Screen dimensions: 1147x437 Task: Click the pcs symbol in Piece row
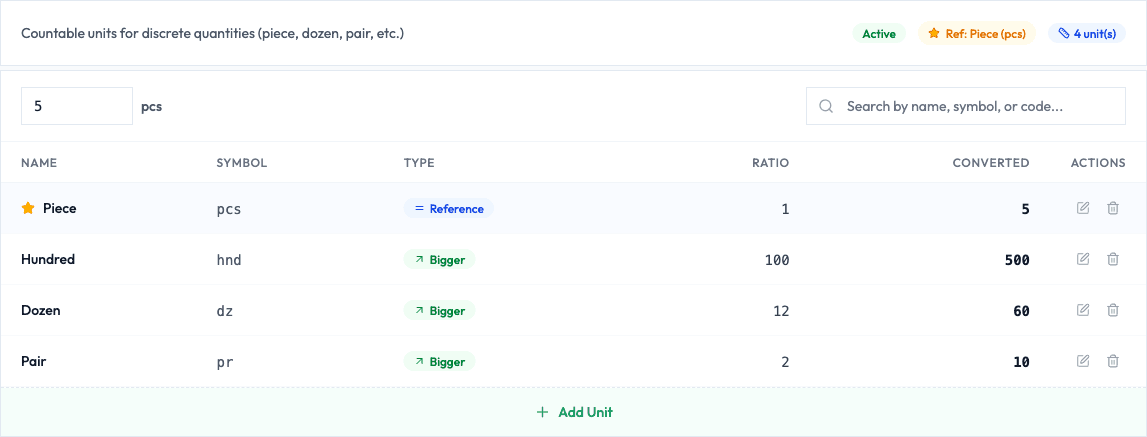(229, 209)
